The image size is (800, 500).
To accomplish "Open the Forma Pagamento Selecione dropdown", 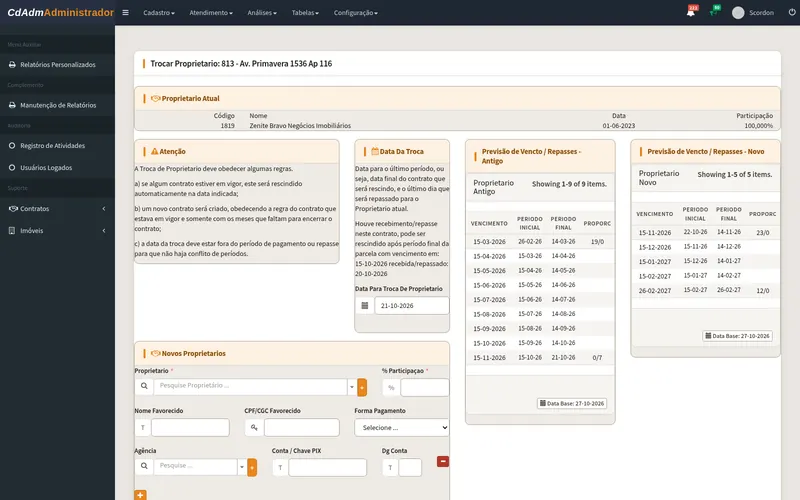I will (x=402, y=428).
